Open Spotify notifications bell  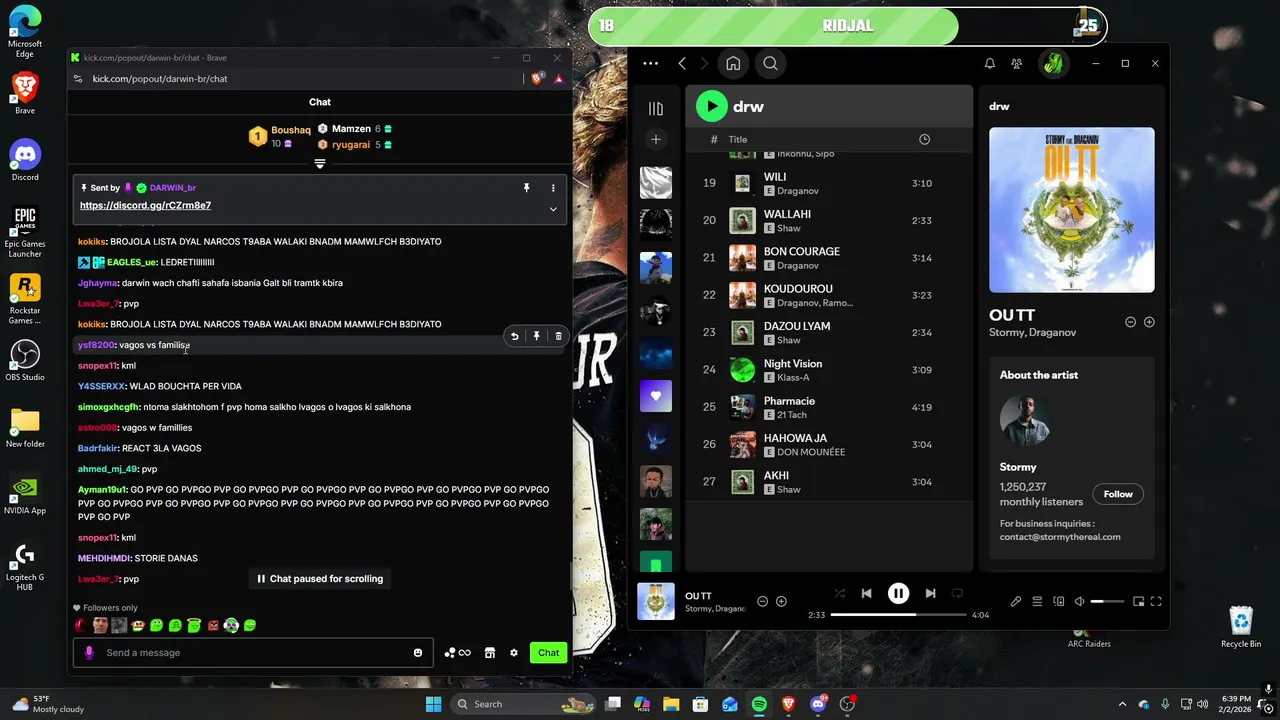[x=989, y=63]
